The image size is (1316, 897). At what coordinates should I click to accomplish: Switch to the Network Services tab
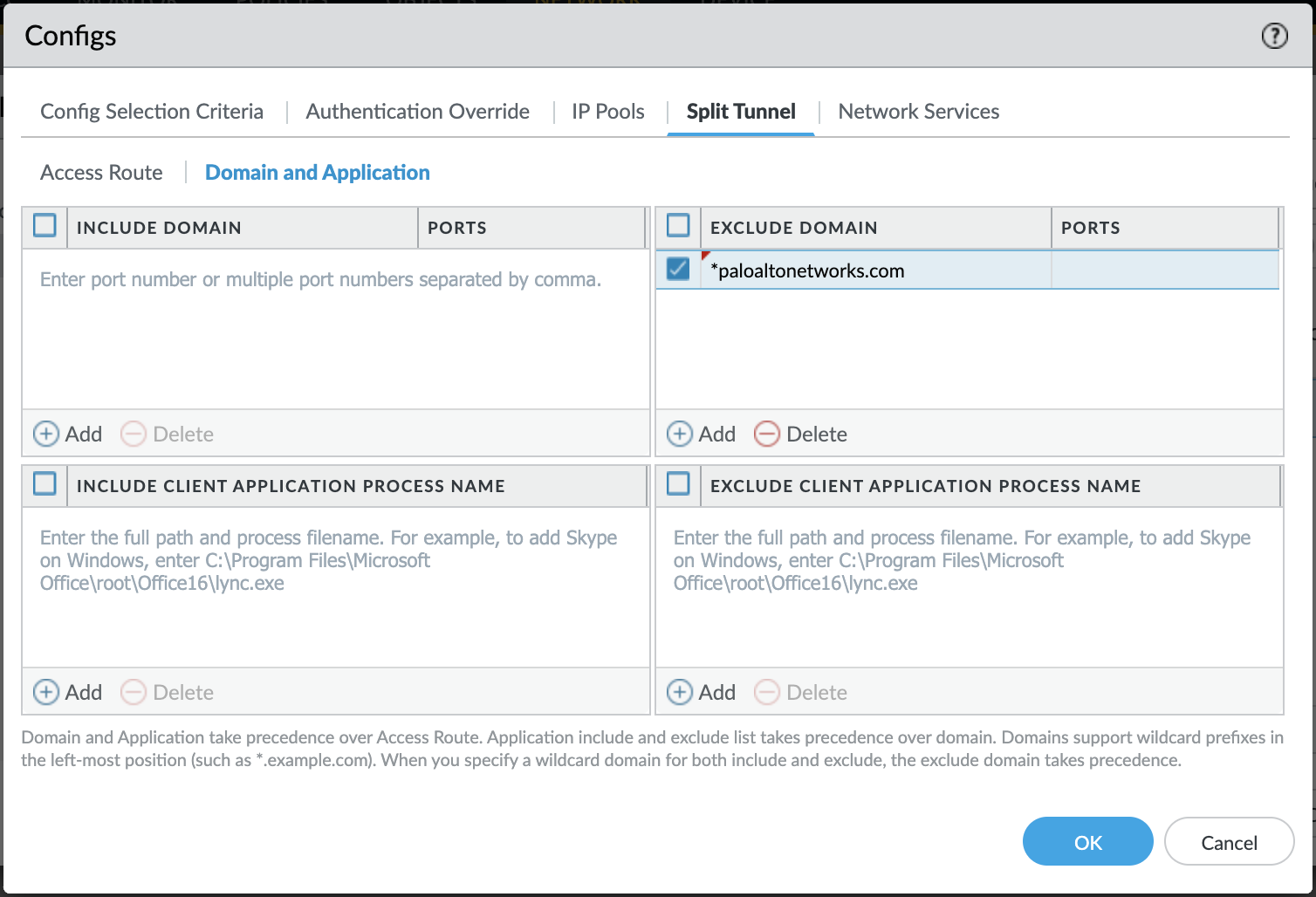tap(918, 112)
